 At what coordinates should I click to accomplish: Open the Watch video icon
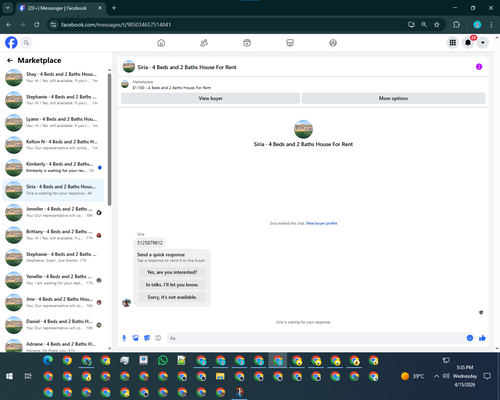pos(247,43)
